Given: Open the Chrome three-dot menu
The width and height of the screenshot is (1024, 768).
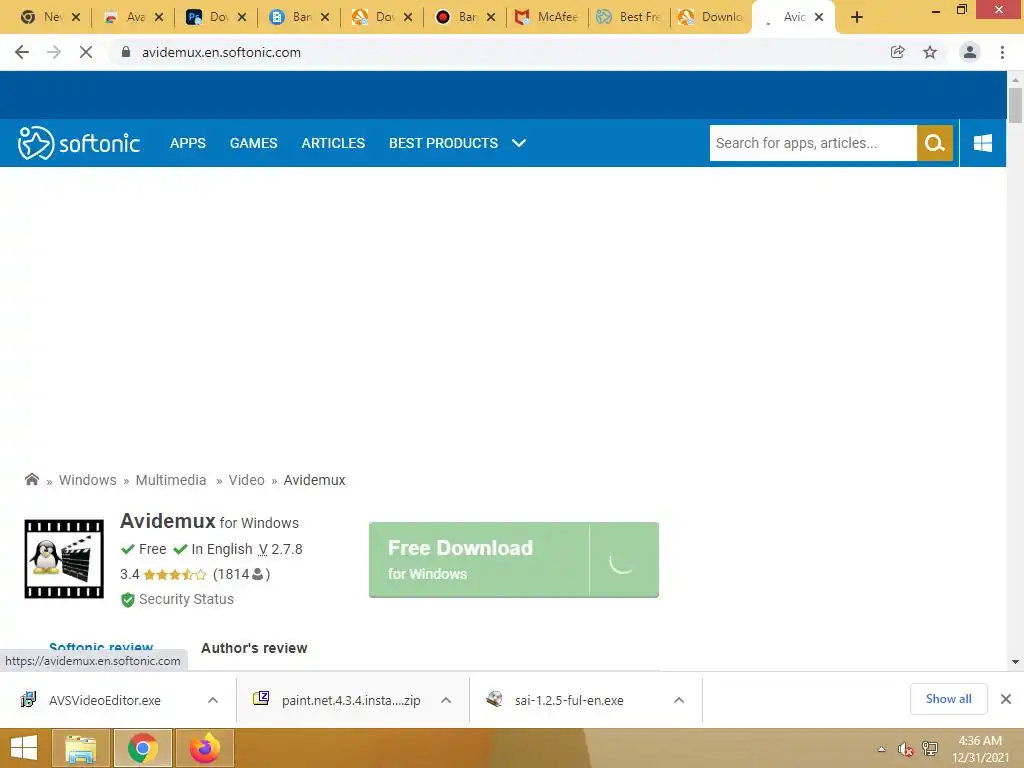Looking at the screenshot, I should pyautogui.click(x=1002, y=52).
